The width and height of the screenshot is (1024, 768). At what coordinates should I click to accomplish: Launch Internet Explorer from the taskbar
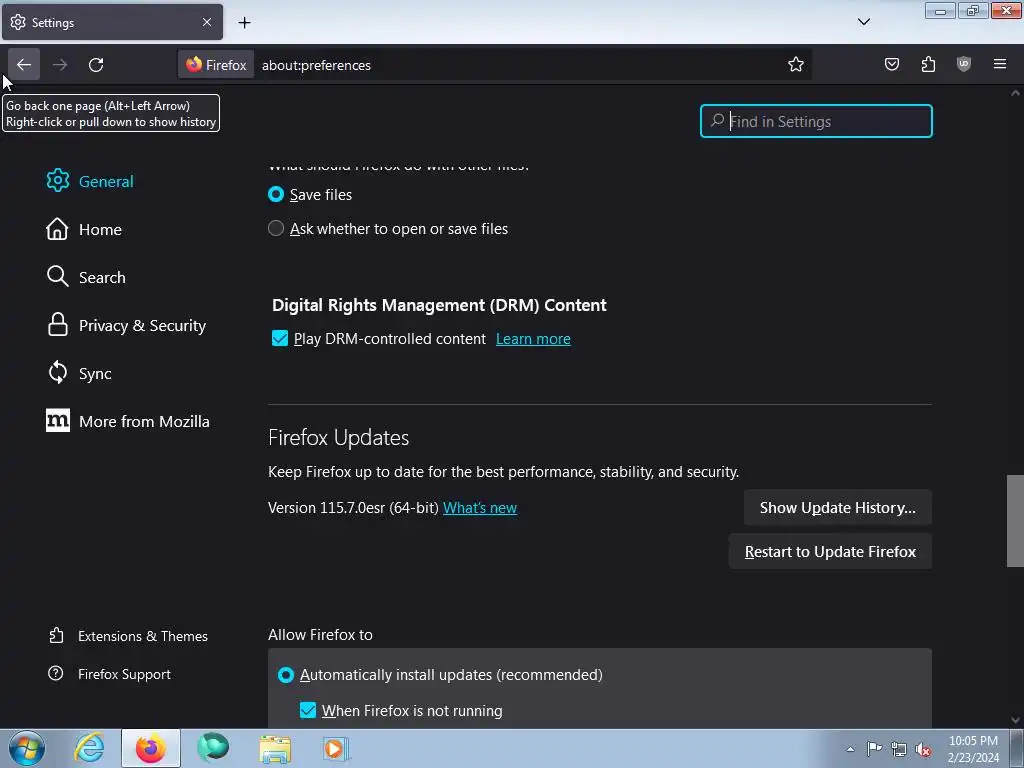click(x=89, y=748)
